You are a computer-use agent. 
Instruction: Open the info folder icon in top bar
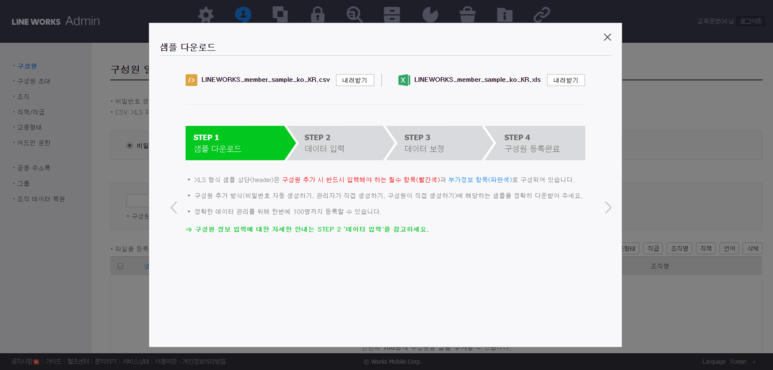[x=504, y=14]
